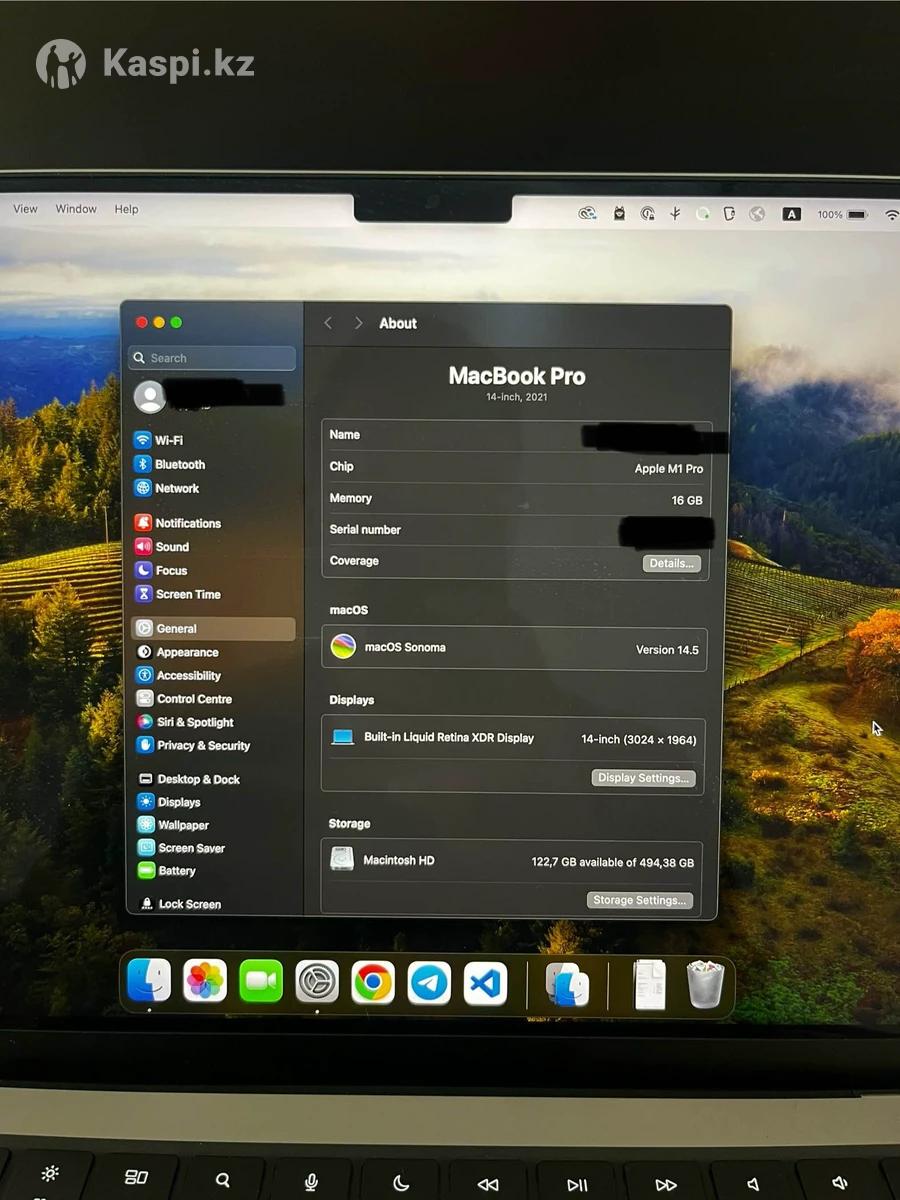
Task: Click the Apple M1 Pro chip value
Action: click(669, 468)
